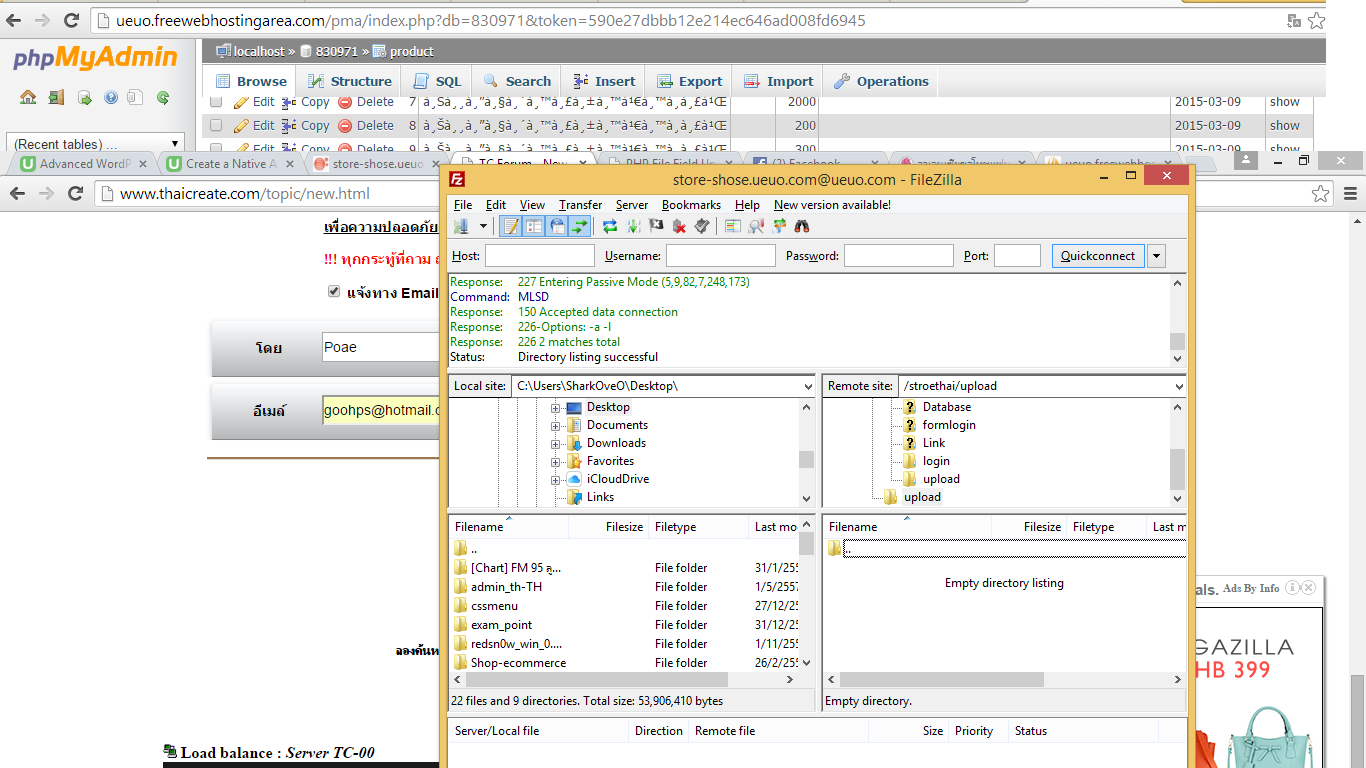The image size is (1366, 768).
Task: Click the Quickconnect button
Action: (x=1098, y=256)
